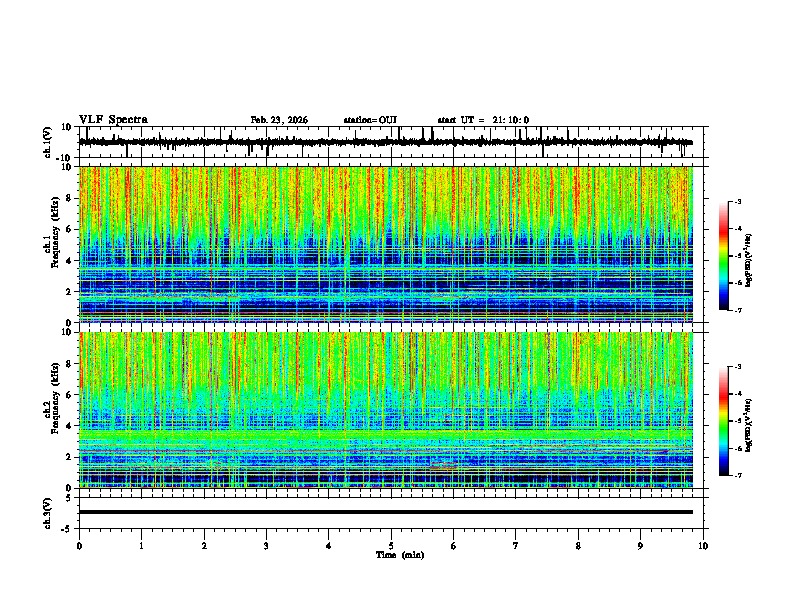Select the ch.3(V) axis label
This screenshot has width=792, height=612.
[x=48, y=513]
